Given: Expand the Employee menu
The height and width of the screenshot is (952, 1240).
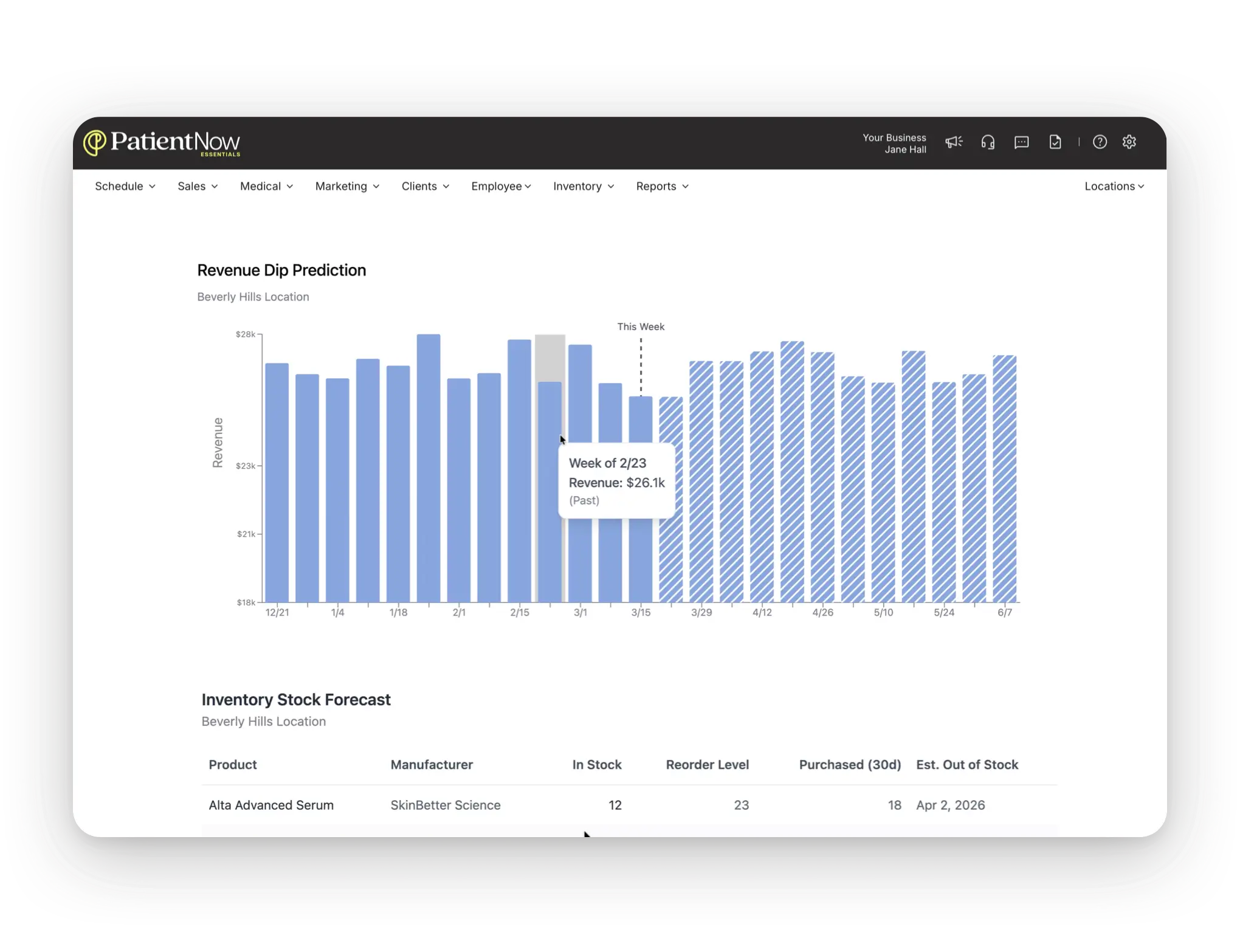Looking at the screenshot, I should click(501, 186).
